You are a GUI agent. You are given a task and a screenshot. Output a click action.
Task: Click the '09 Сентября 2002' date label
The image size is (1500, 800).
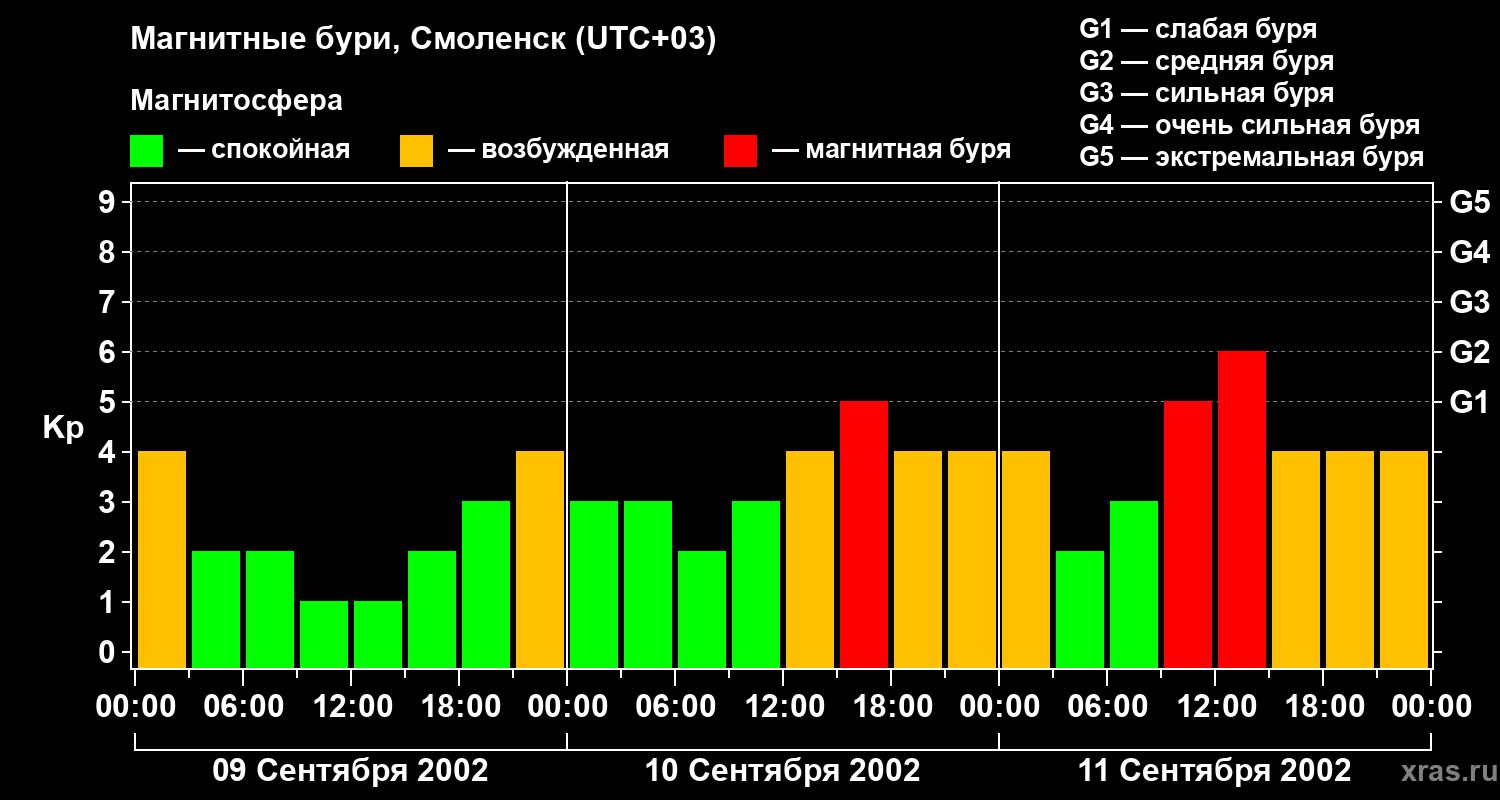(350, 771)
